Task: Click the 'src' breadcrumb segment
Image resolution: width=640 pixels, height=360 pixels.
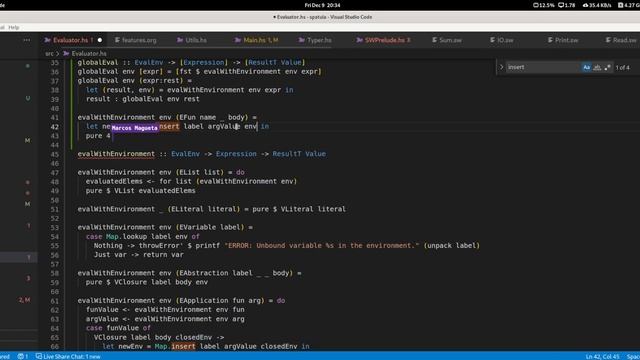Action: click(x=49, y=53)
